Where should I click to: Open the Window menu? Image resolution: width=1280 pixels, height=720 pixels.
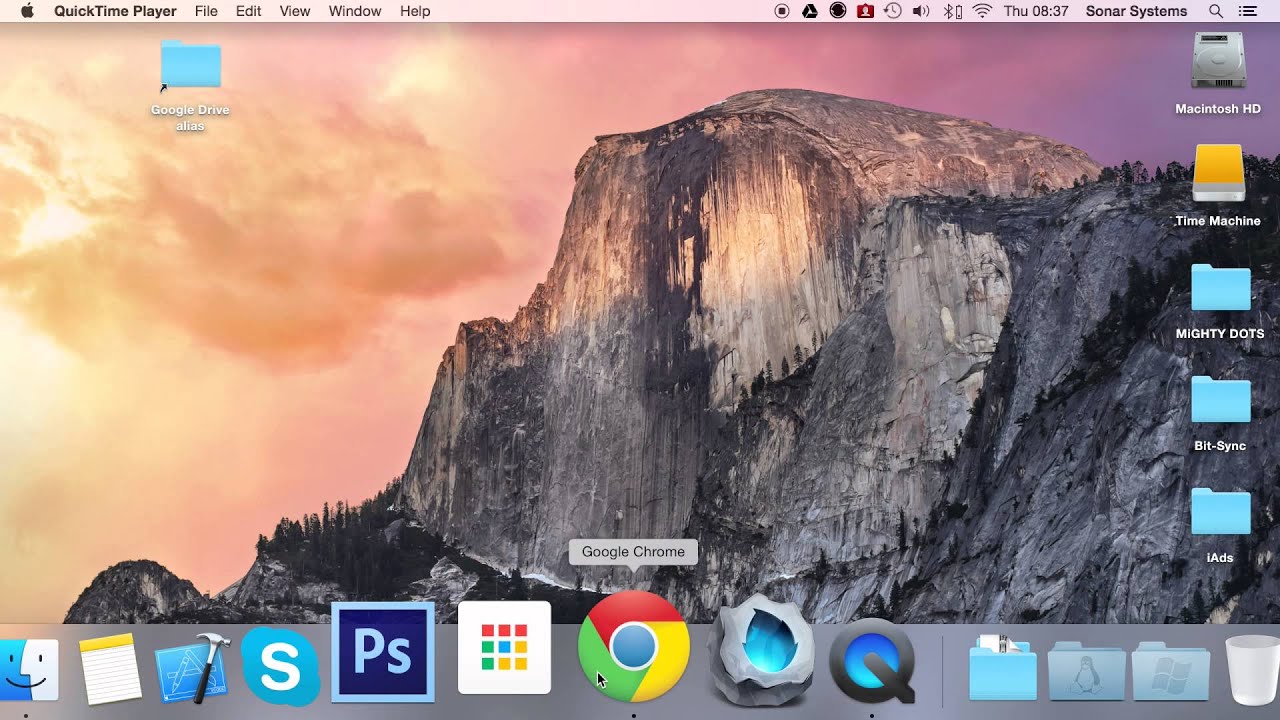[355, 11]
